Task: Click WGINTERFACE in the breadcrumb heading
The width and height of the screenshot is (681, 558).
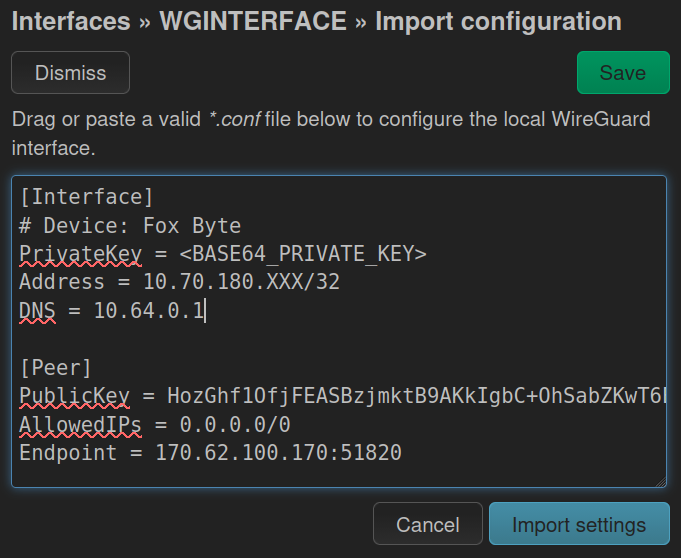Action: 253,22
